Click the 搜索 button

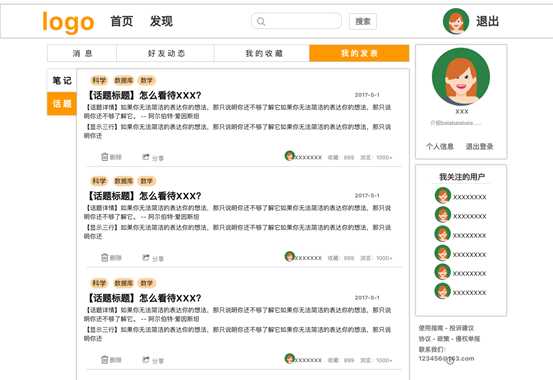(363, 22)
